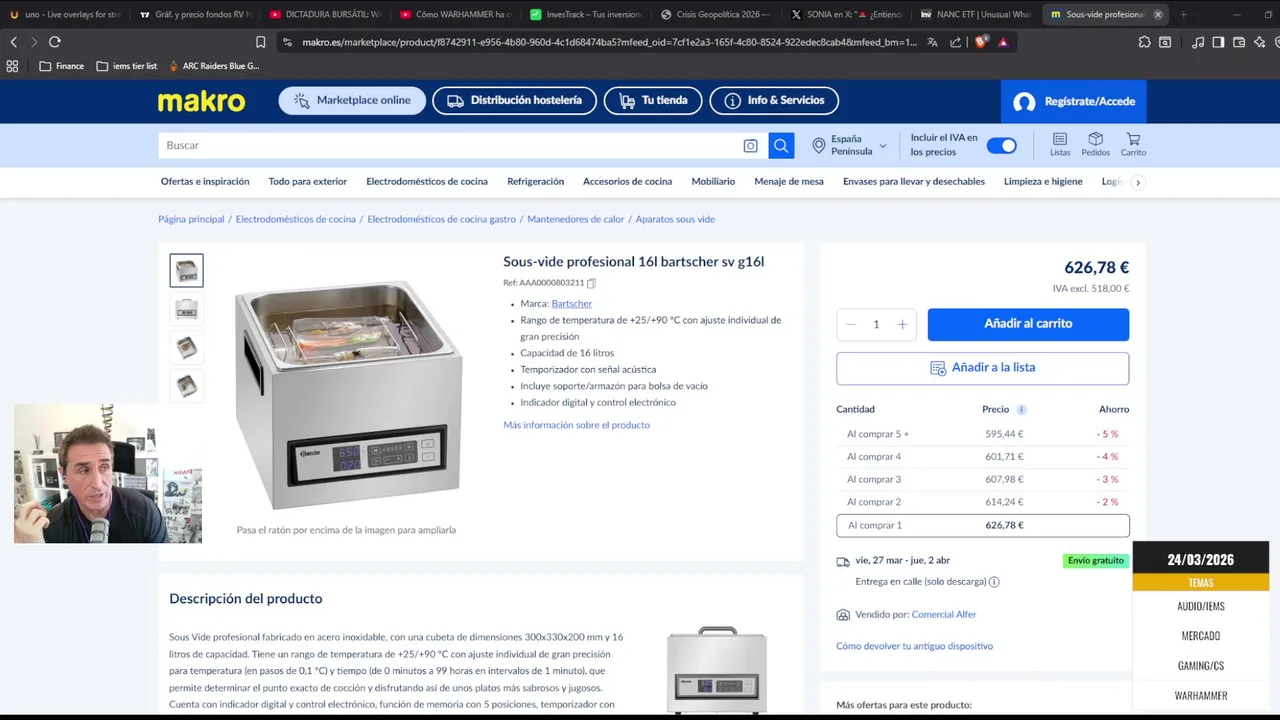Open the Listas icon
The image size is (1280, 720).
coord(1060,144)
